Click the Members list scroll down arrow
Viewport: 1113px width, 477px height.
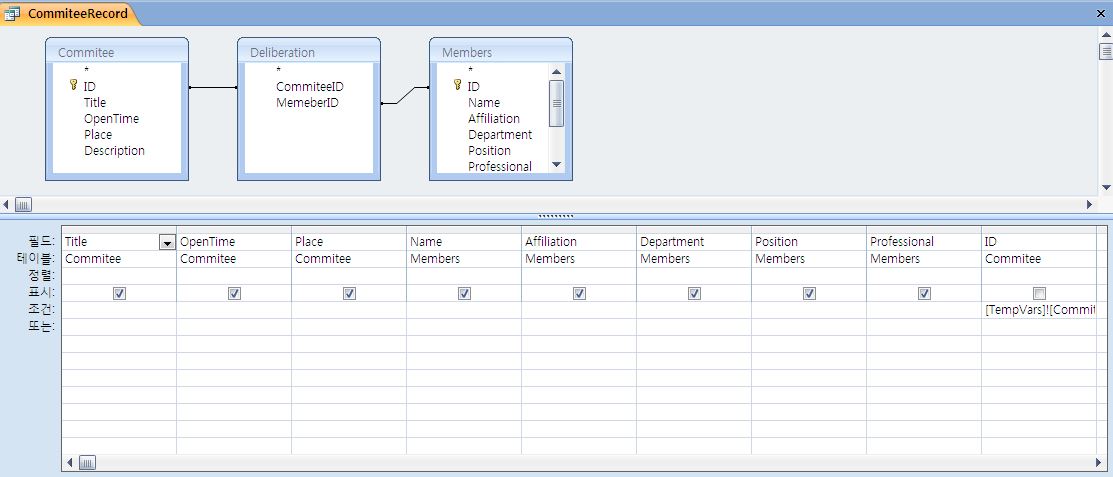[x=556, y=165]
